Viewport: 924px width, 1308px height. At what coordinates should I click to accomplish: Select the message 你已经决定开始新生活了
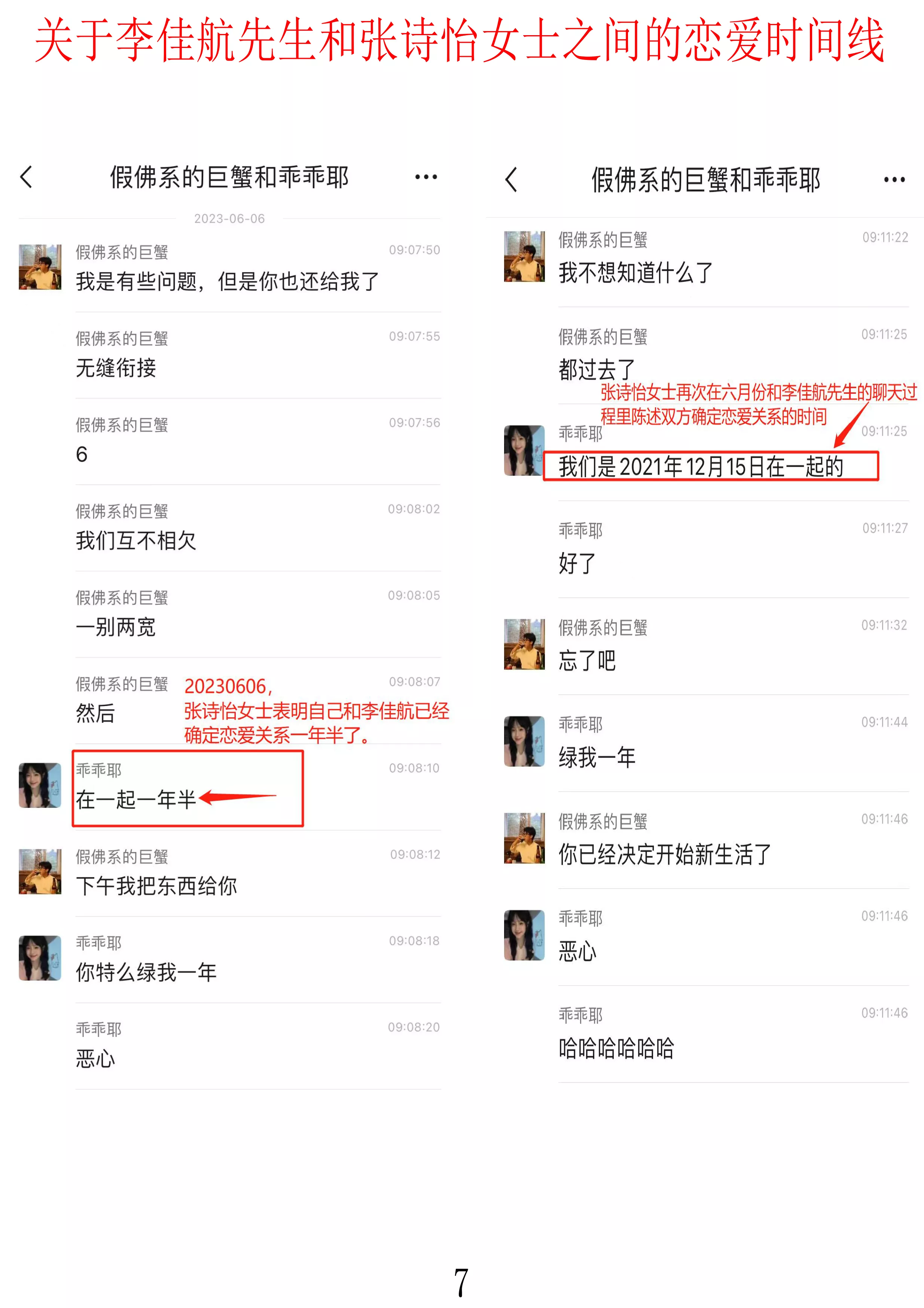pyautogui.click(x=665, y=854)
